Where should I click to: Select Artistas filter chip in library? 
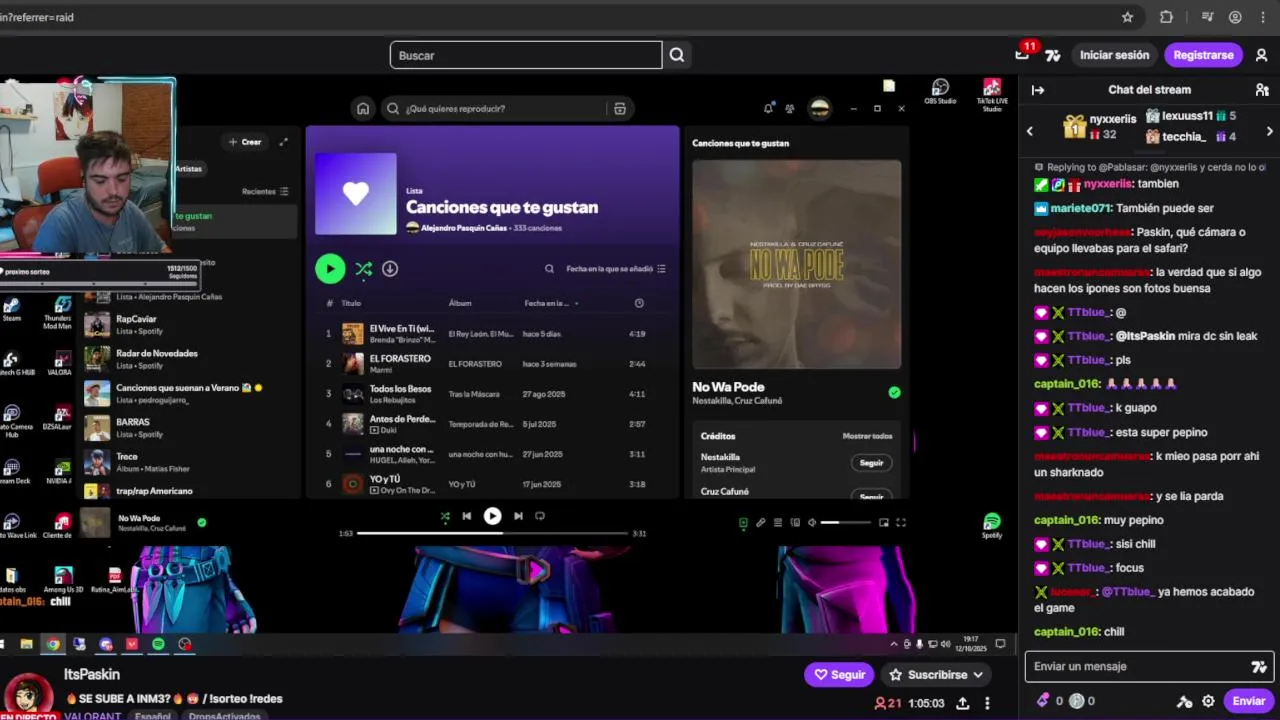(x=189, y=169)
